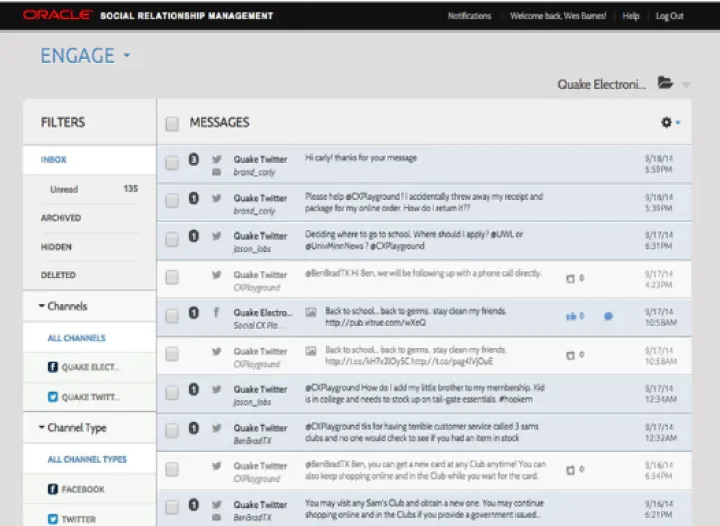Click the Twitter bird icon on the first message
Image resolution: width=720 pixels, height=526 pixels.
(216, 159)
